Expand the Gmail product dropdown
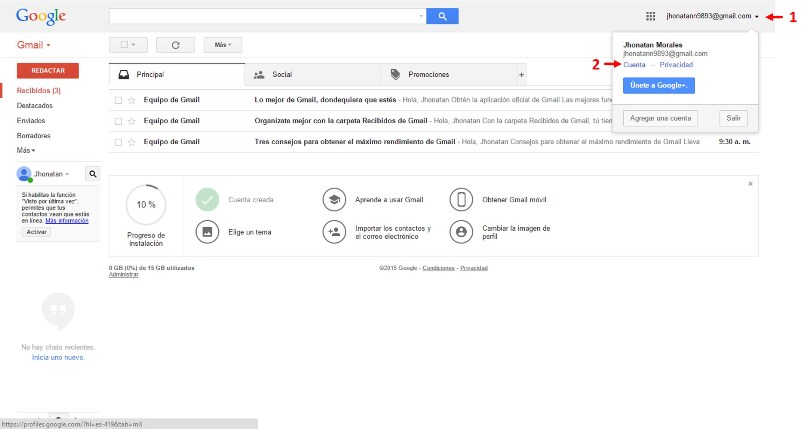Image resolution: width=807 pixels, height=429 pixels. click(34, 45)
